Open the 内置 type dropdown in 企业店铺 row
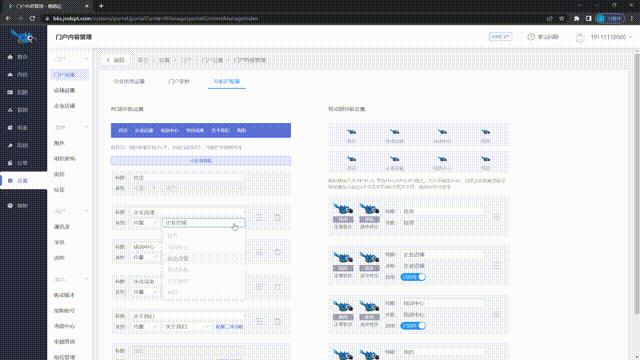Screen dimensions: 640x360 (145, 223)
